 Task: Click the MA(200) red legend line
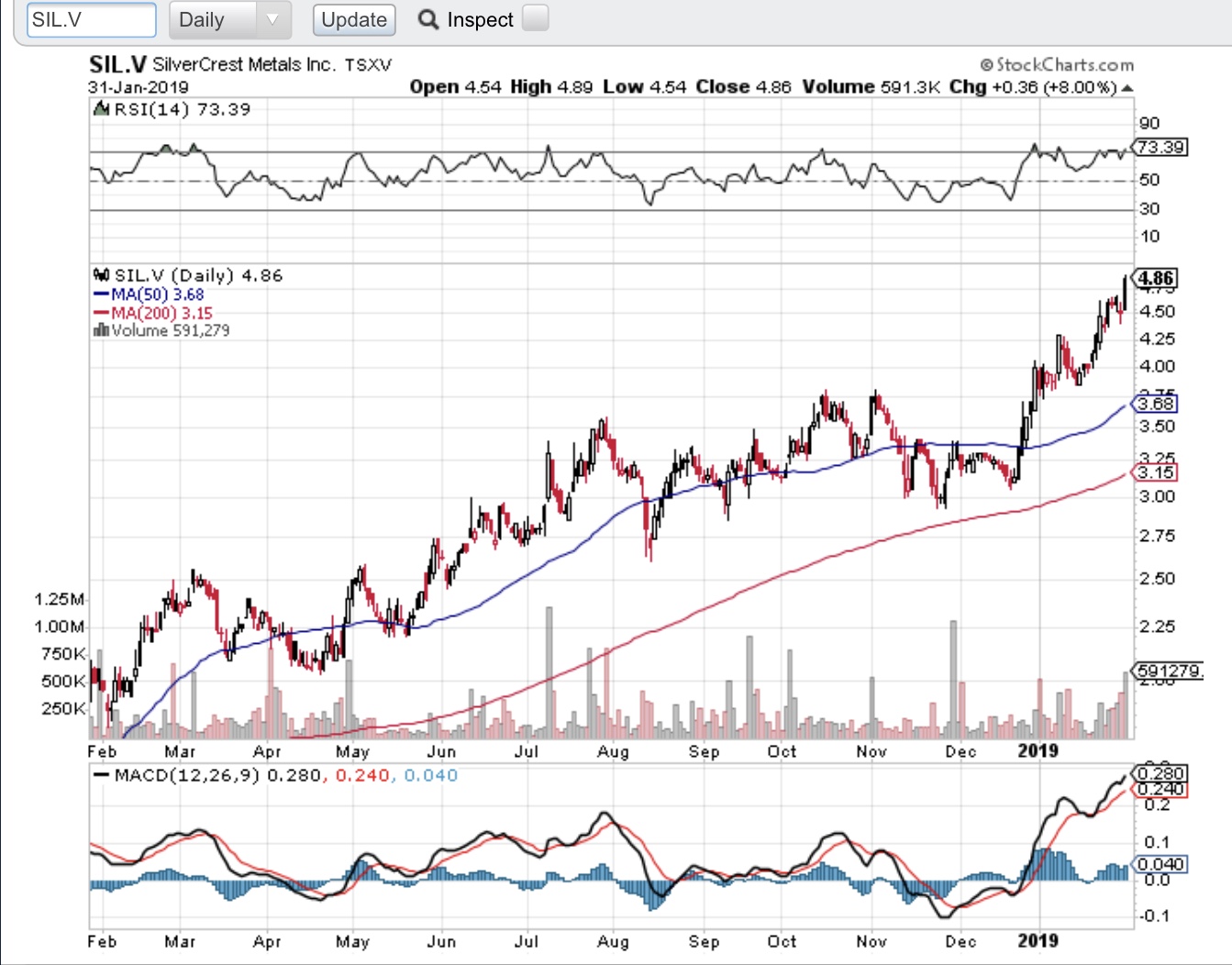102,314
